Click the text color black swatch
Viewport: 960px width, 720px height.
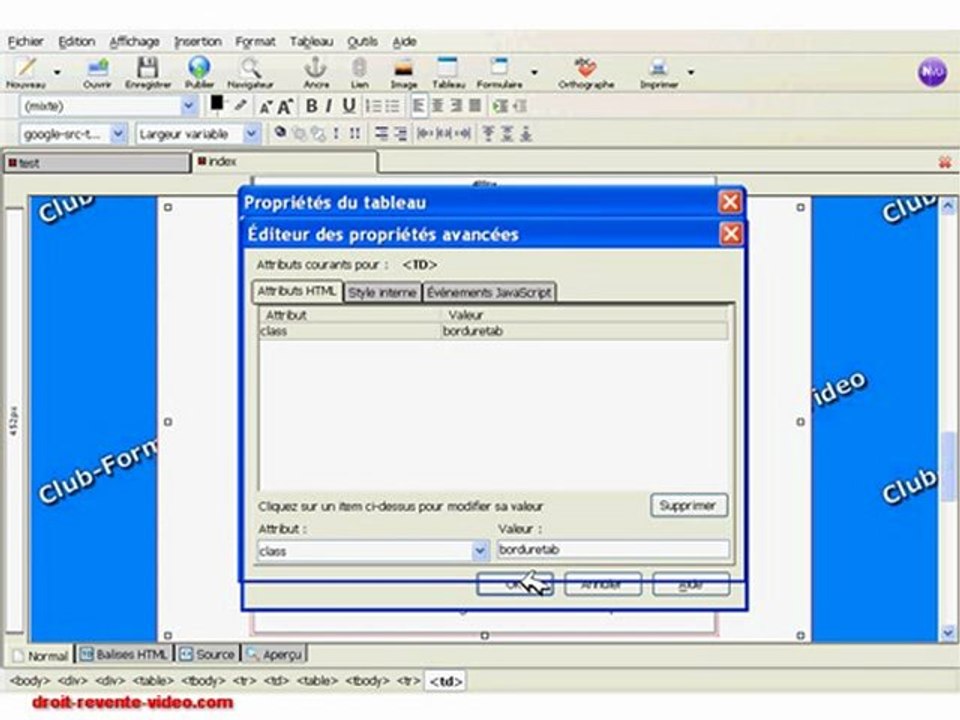217,104
